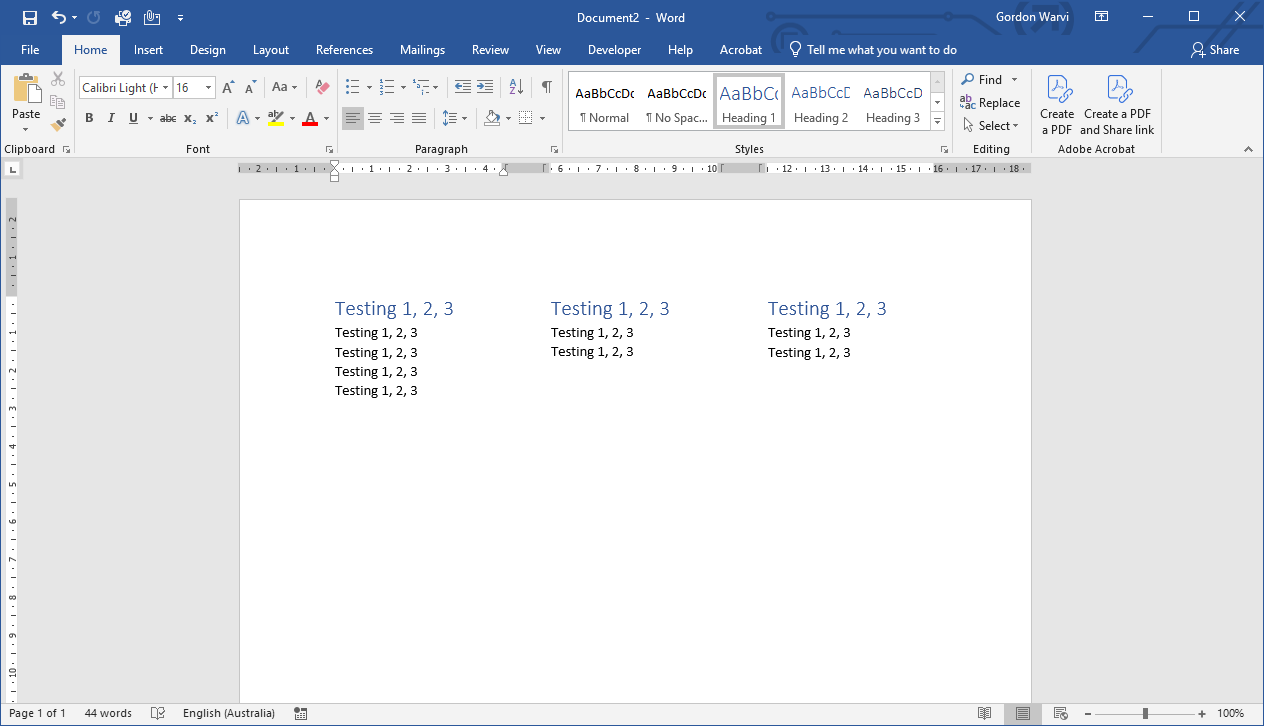
Task: Open the Borders dropdown arrow
Action: click(543, 118)
